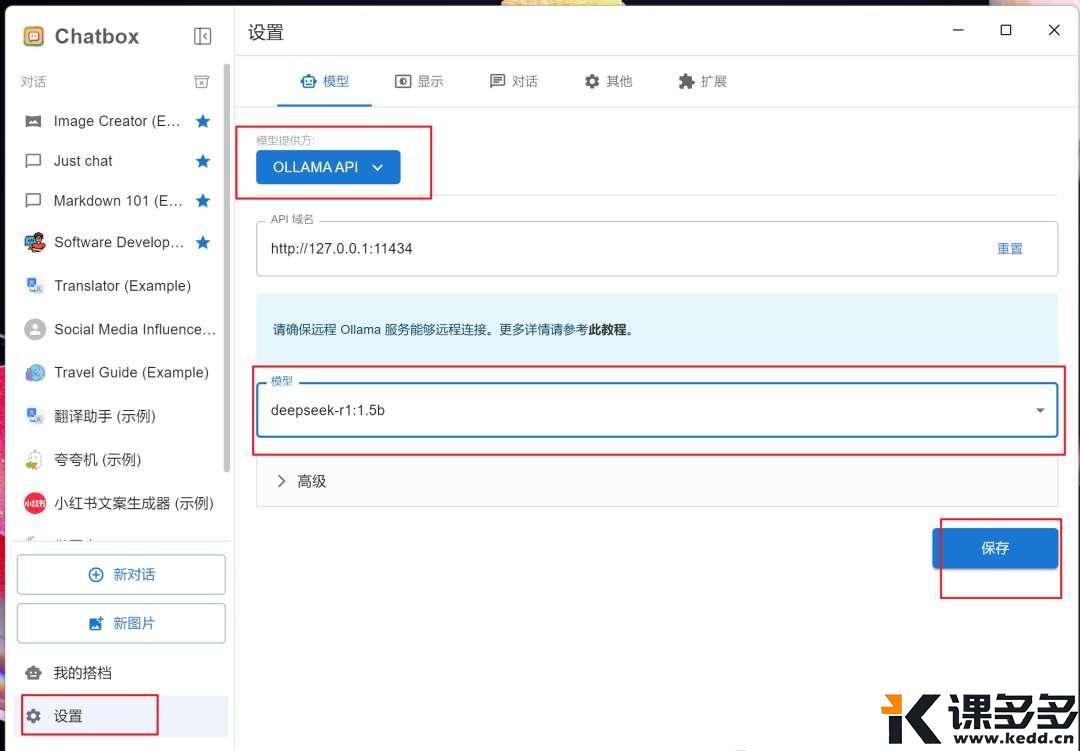Open the 此教程 tutorial link
The image size is (1080, 751).
click(x=607, y=329)
